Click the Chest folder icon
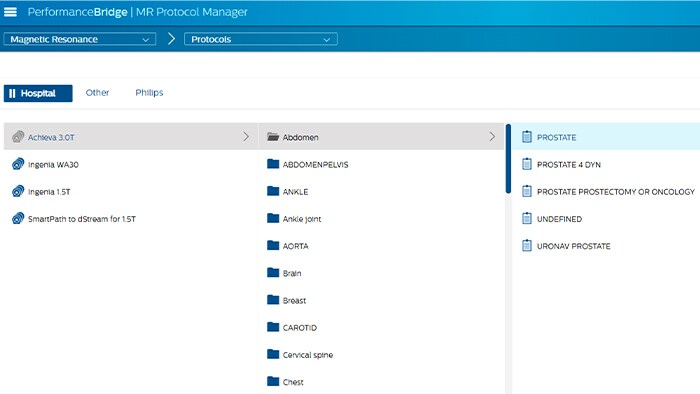 point(273,382)
